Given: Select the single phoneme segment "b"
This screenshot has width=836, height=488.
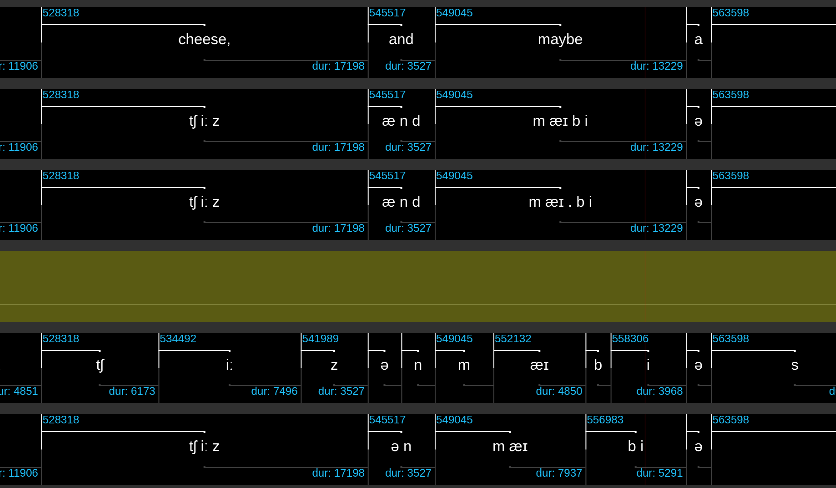Looking at the screenshot, I should point(598,365).
